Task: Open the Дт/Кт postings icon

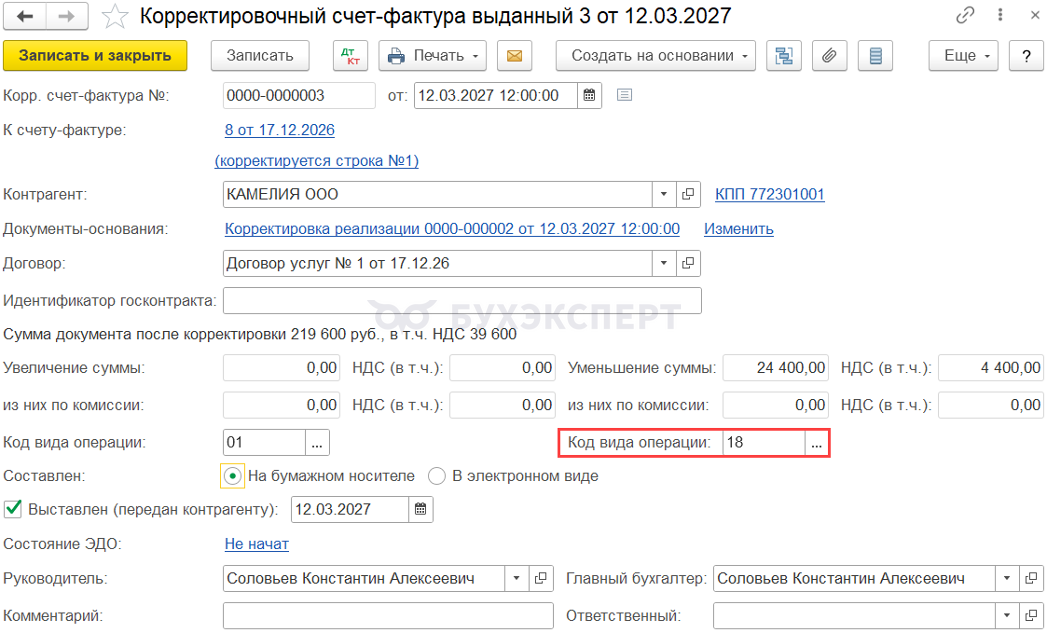Action: [x=350, y=56]
